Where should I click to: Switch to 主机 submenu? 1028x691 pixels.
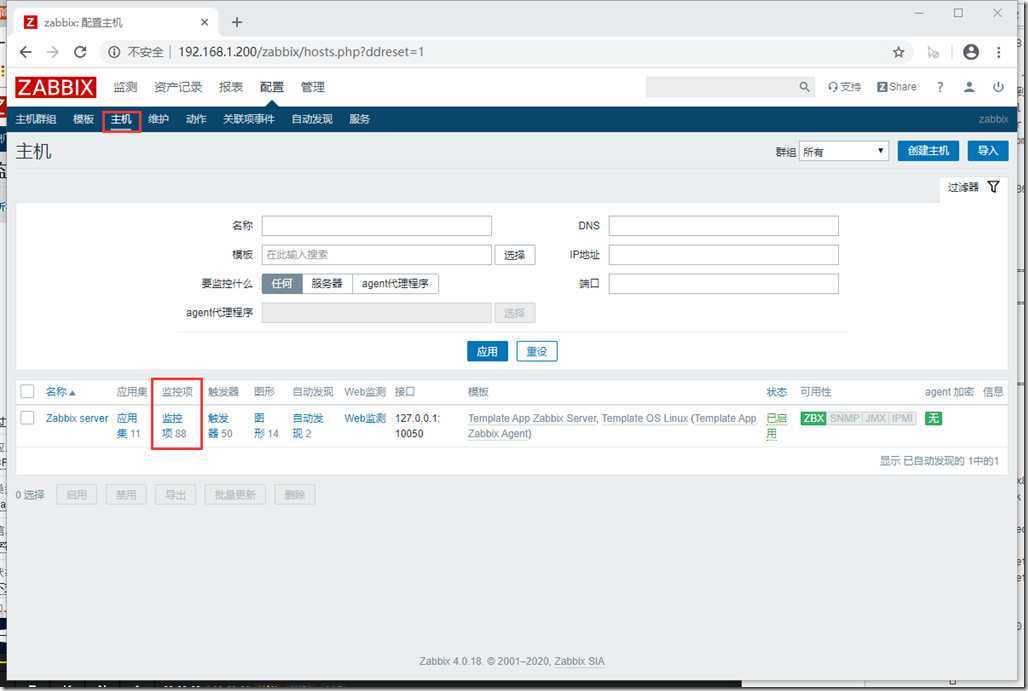[121, 119]
